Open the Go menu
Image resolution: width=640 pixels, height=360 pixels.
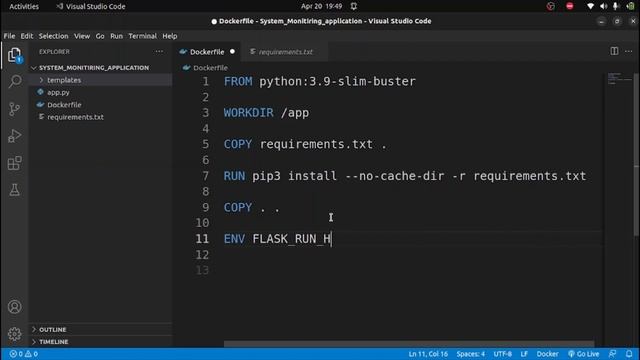(x=100, y=36)
